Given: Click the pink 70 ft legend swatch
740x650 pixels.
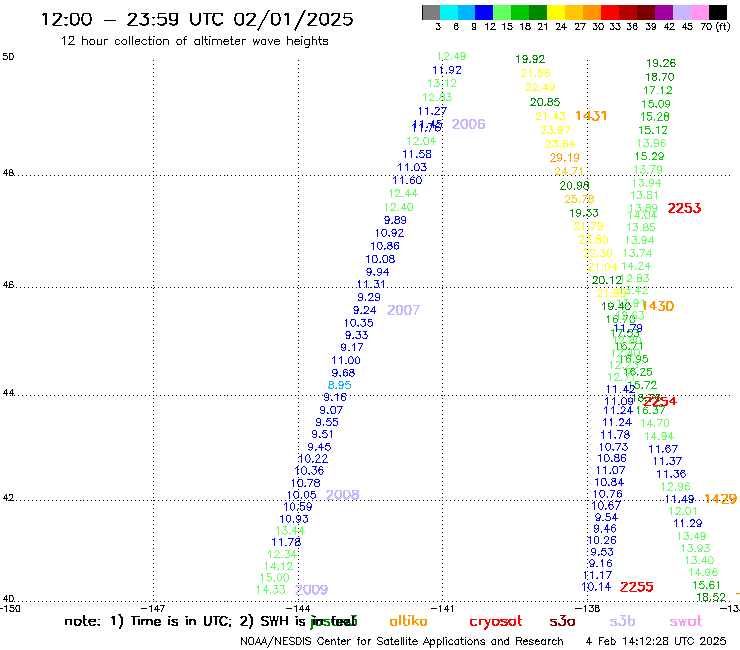Looking at the screenshot, I should (699, 12).
